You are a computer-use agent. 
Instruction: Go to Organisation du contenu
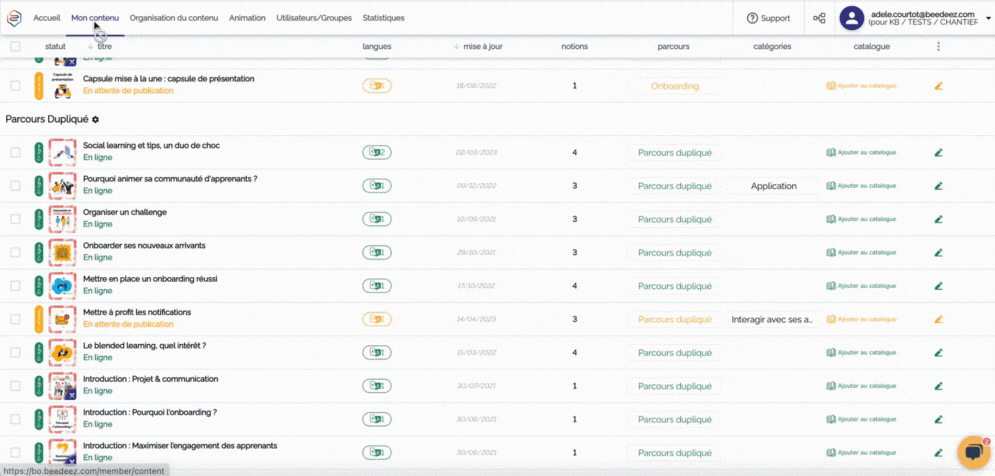point(174,18)
